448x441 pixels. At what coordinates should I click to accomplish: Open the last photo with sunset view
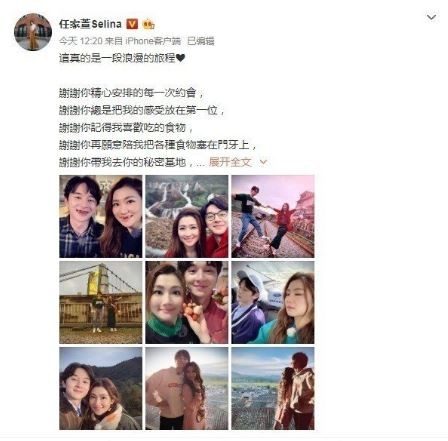point(273,388)
